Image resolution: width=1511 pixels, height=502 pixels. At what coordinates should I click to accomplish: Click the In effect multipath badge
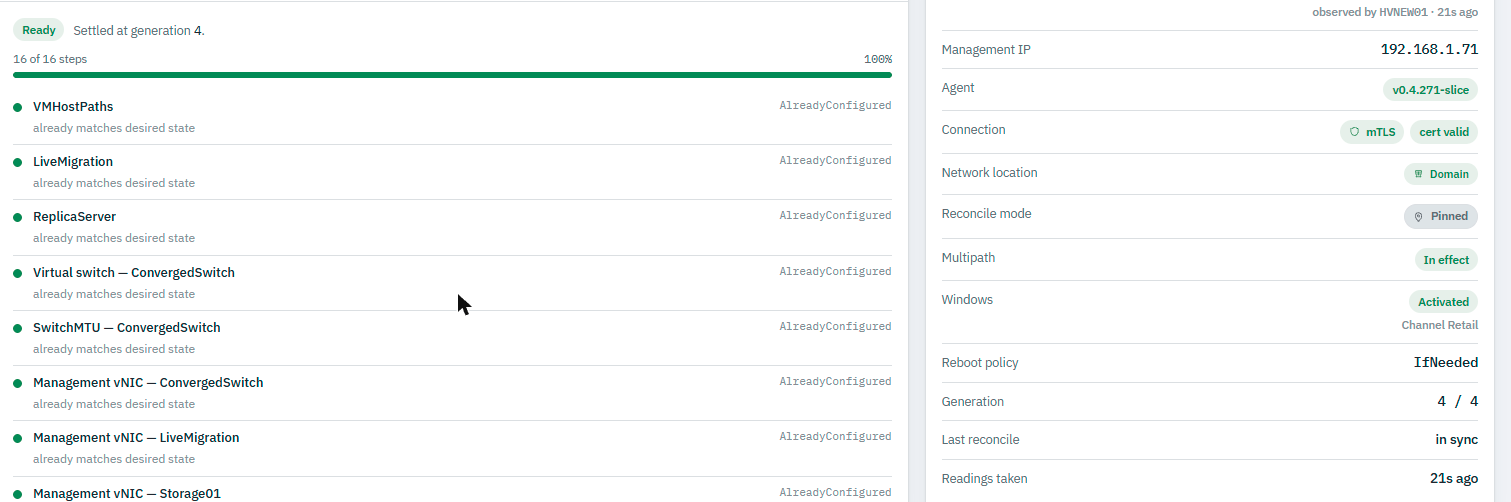pyautogui.click(x=1446, y=260)
